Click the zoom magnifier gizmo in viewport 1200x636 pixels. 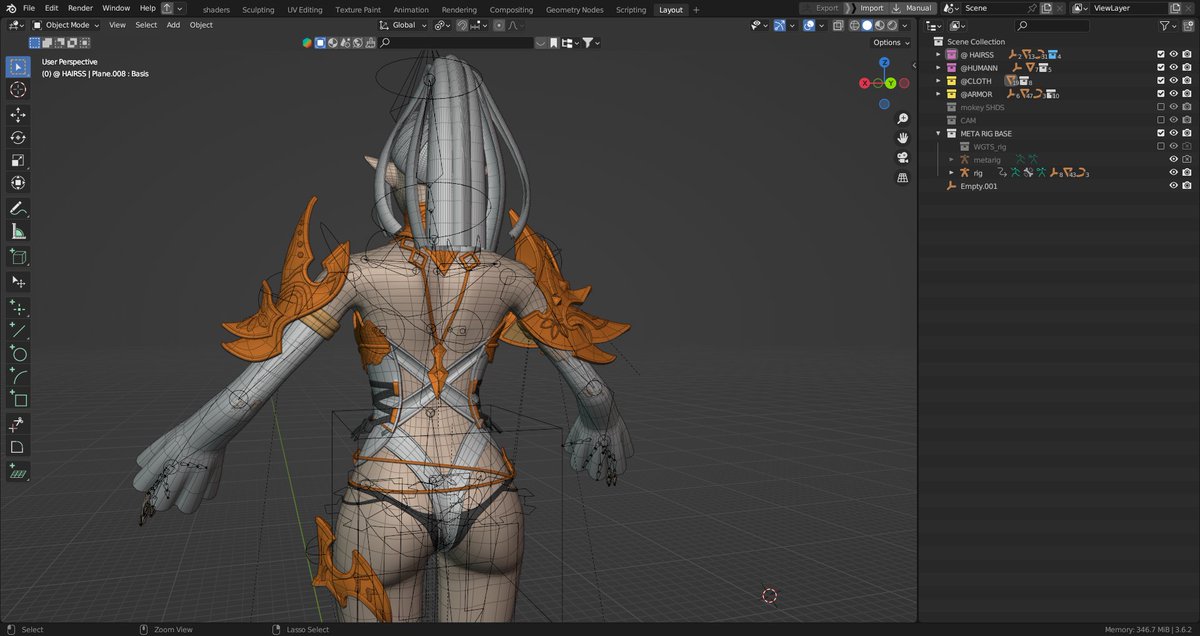[902, 118]
